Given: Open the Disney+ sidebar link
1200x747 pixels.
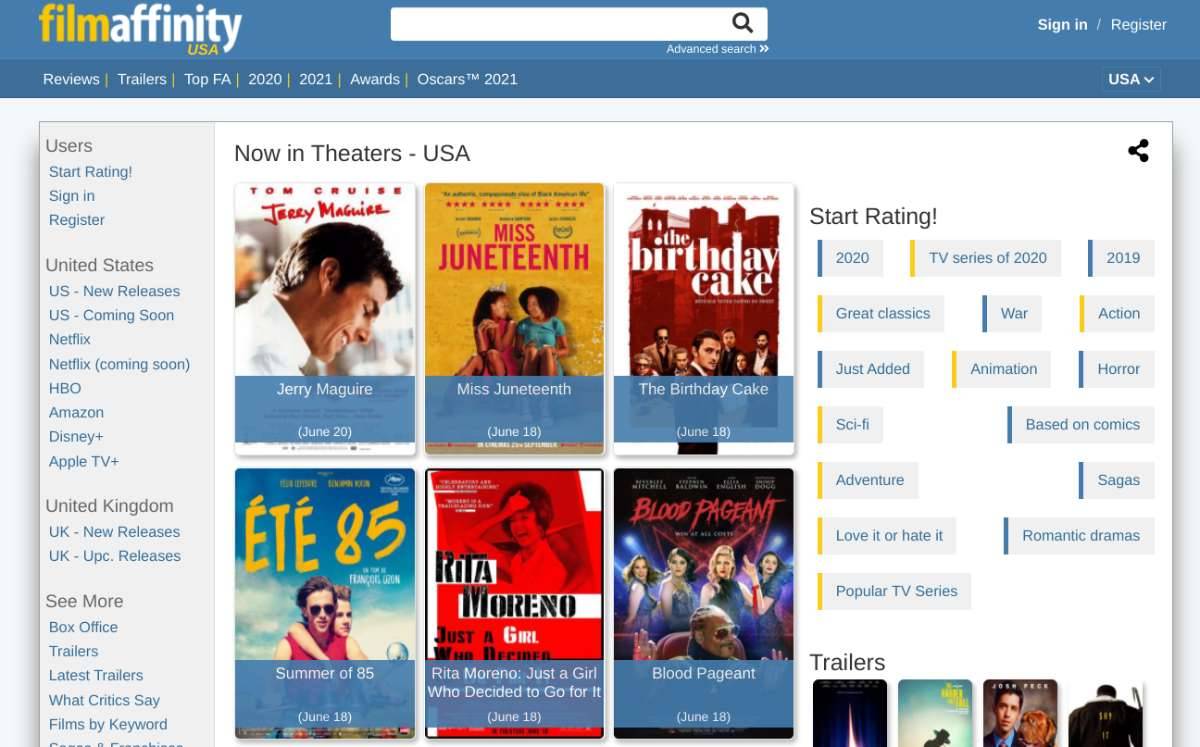Looking at the screenshot, I should tap(76, 436).
